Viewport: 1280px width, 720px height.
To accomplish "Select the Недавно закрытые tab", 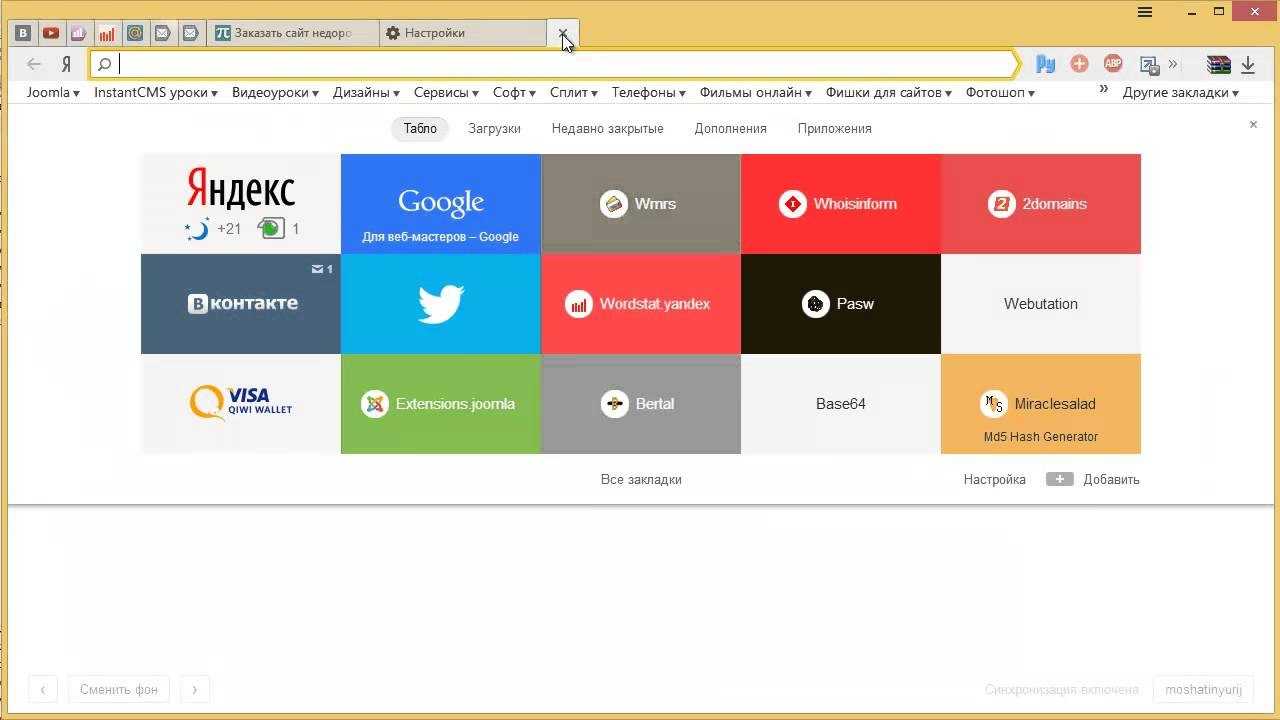I will [607, 128].
